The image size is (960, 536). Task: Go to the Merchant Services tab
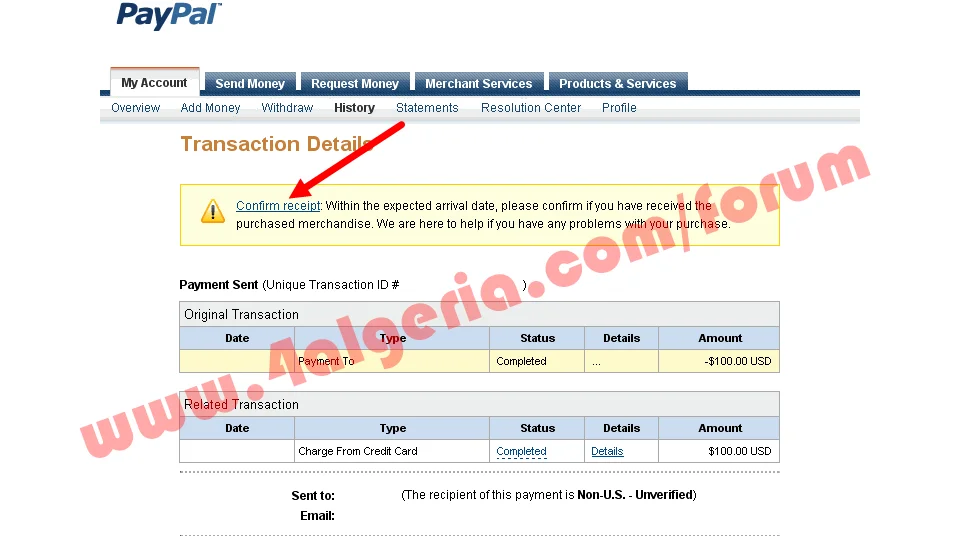478,84
